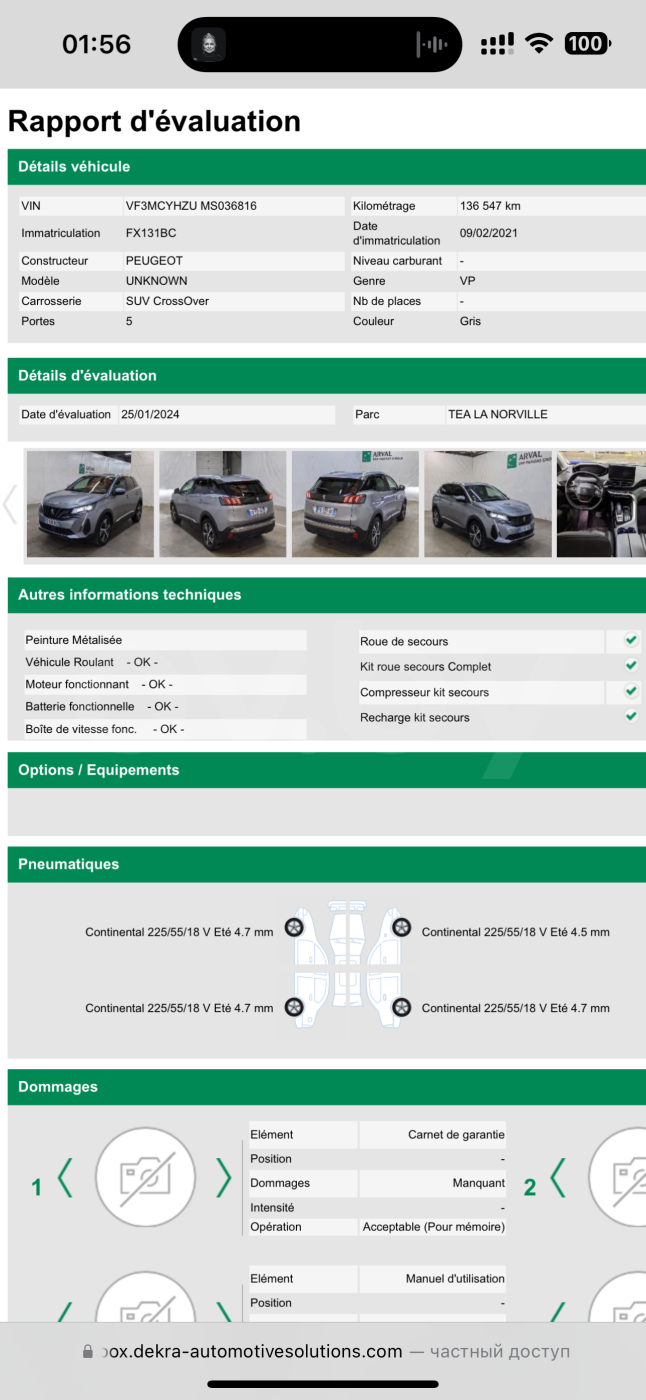Tap the Rapport d'évaluation page title
The height and width of the screenshot is (1400, 646).
(x=154, y=121)
